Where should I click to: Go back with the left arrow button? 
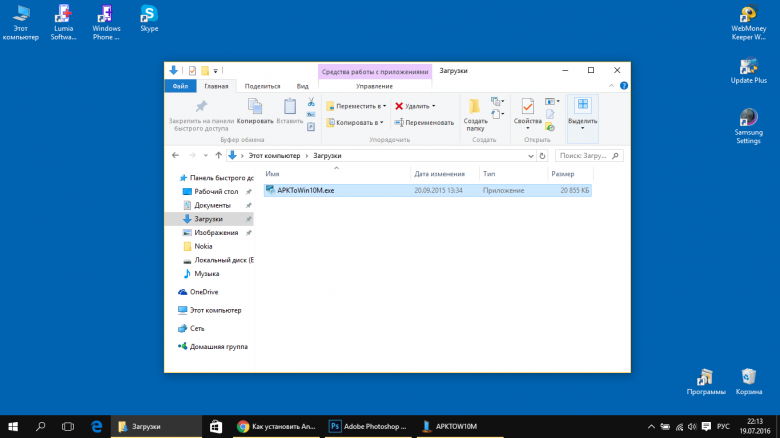[175, 155]
